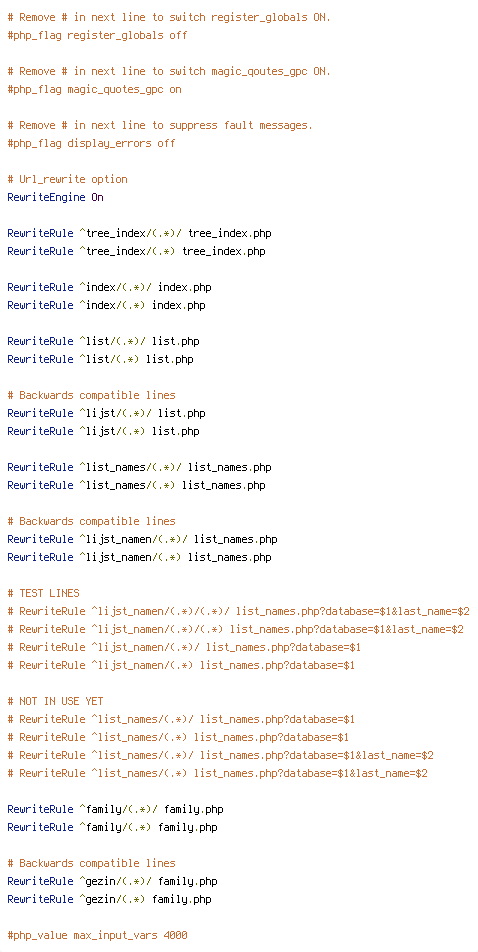Select the ^list/(.*) rule without trailing slash
Image resolution: width=478 pixels, height=952 pixels.
[100, 359]
